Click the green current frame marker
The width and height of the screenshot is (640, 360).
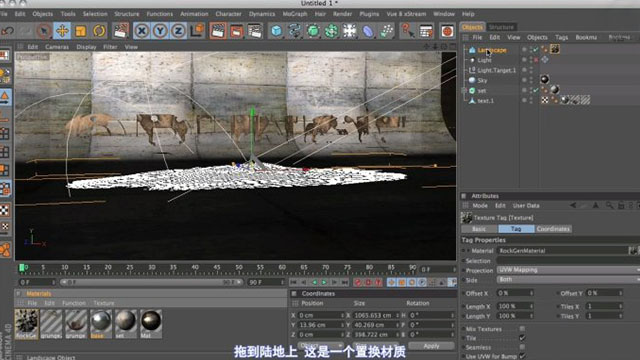22,268
